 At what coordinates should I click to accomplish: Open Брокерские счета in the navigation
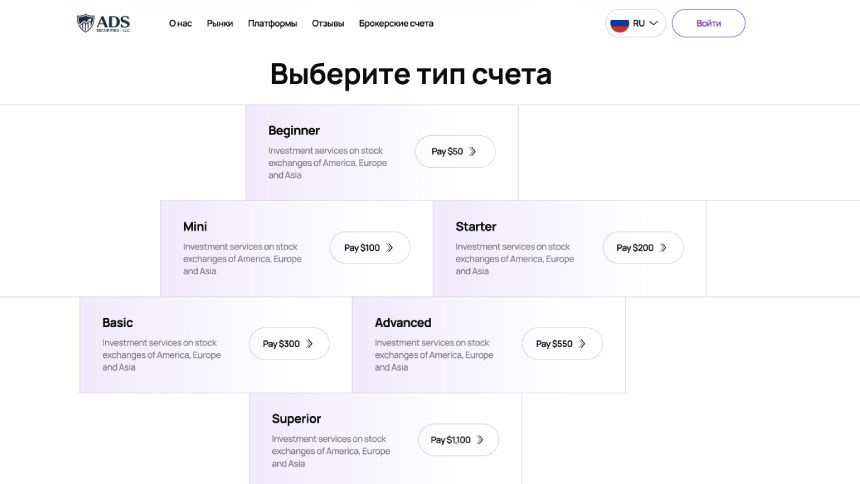(396, 24)
